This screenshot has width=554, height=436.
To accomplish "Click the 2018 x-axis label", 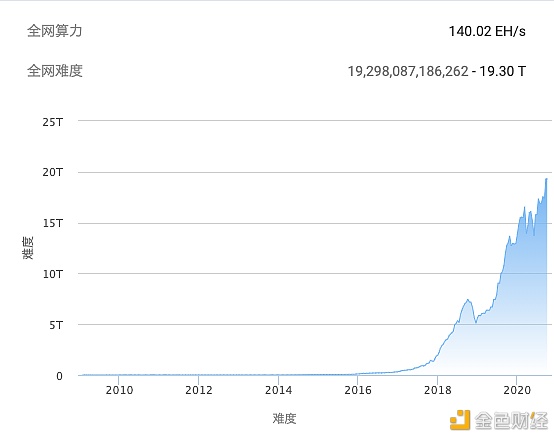I will (438, 390).
